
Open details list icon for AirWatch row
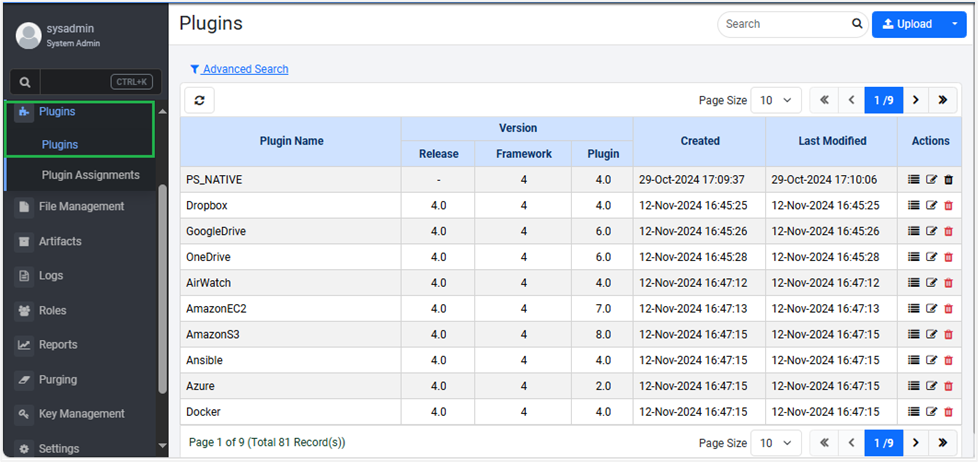pos(914,283)
